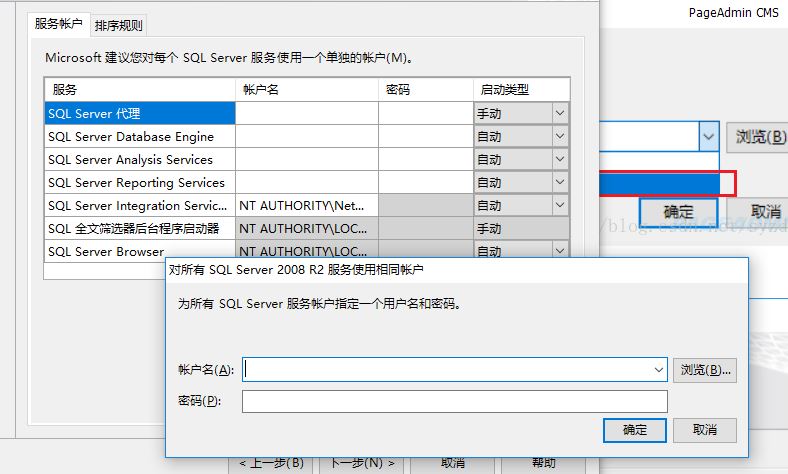Click NT AUTHORITY\Net... account cell
The width and height of the screenshot is (788, 474).
point(307,206)
